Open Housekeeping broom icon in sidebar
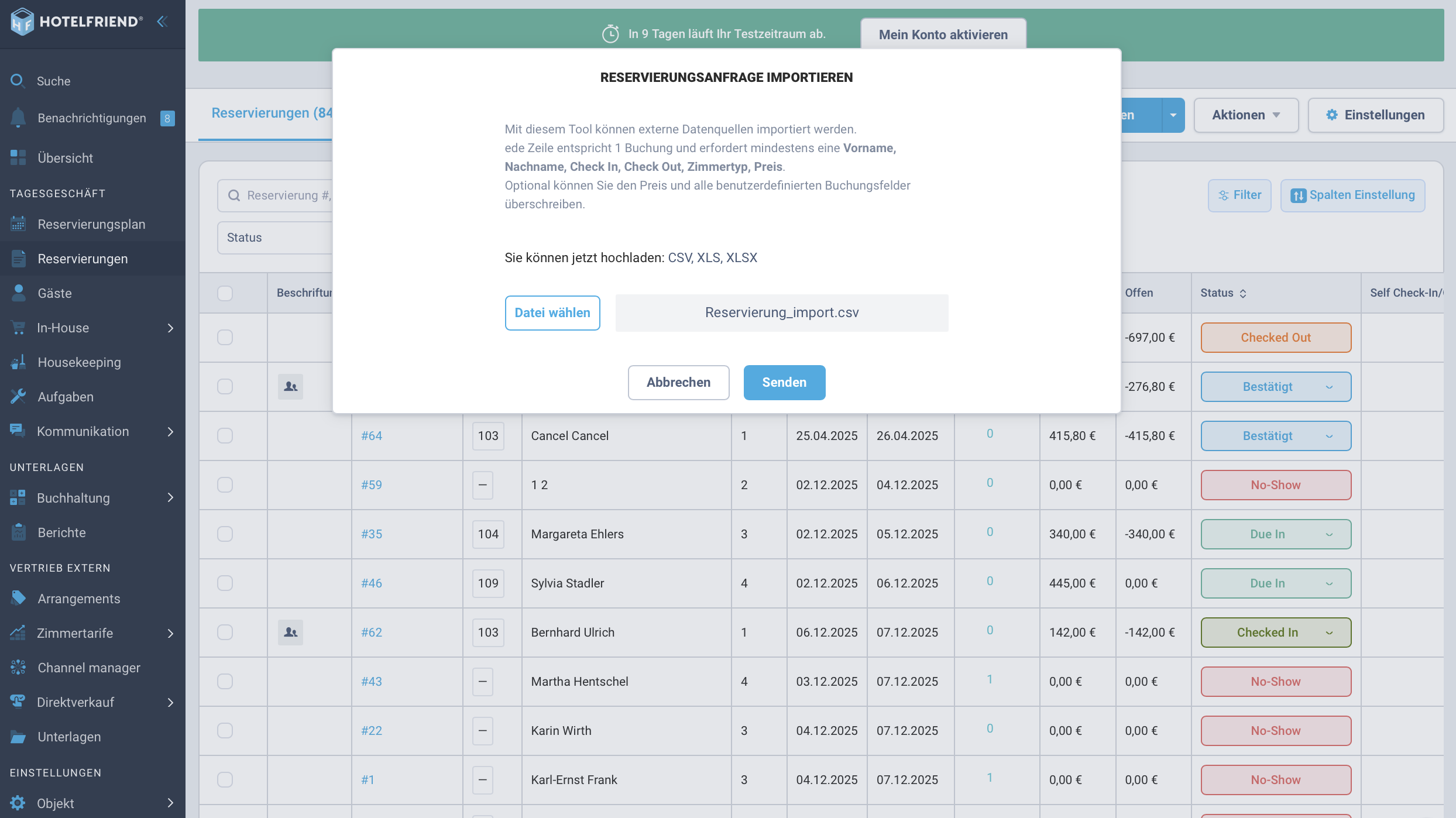1456x818 pixels. [18, 362]
